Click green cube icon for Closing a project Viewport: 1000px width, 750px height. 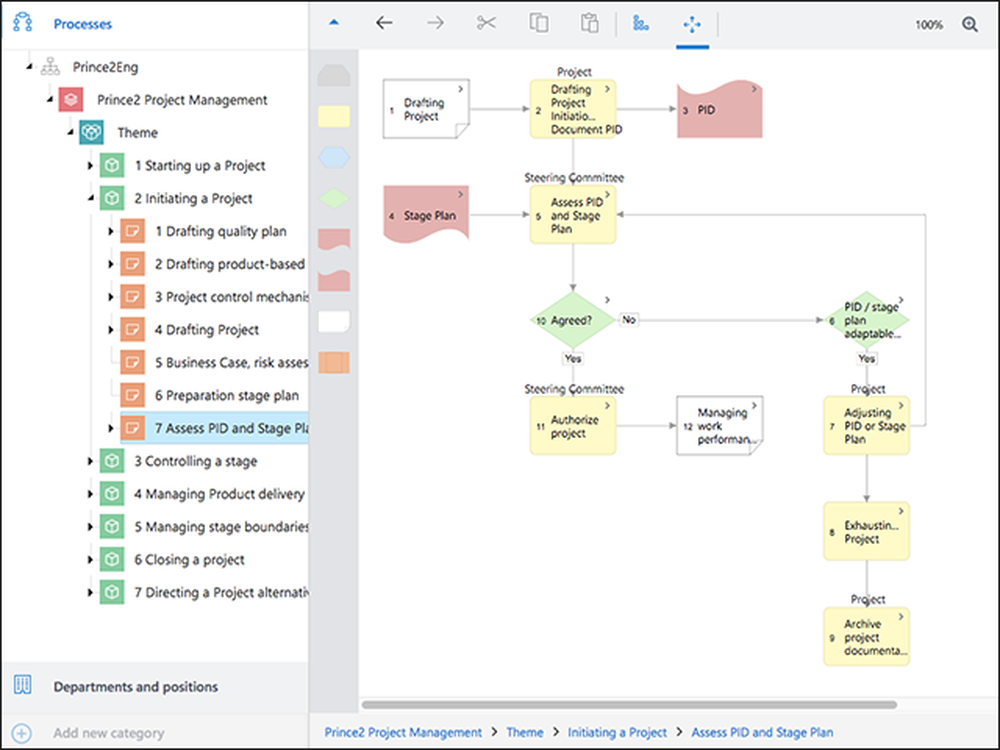112,559
